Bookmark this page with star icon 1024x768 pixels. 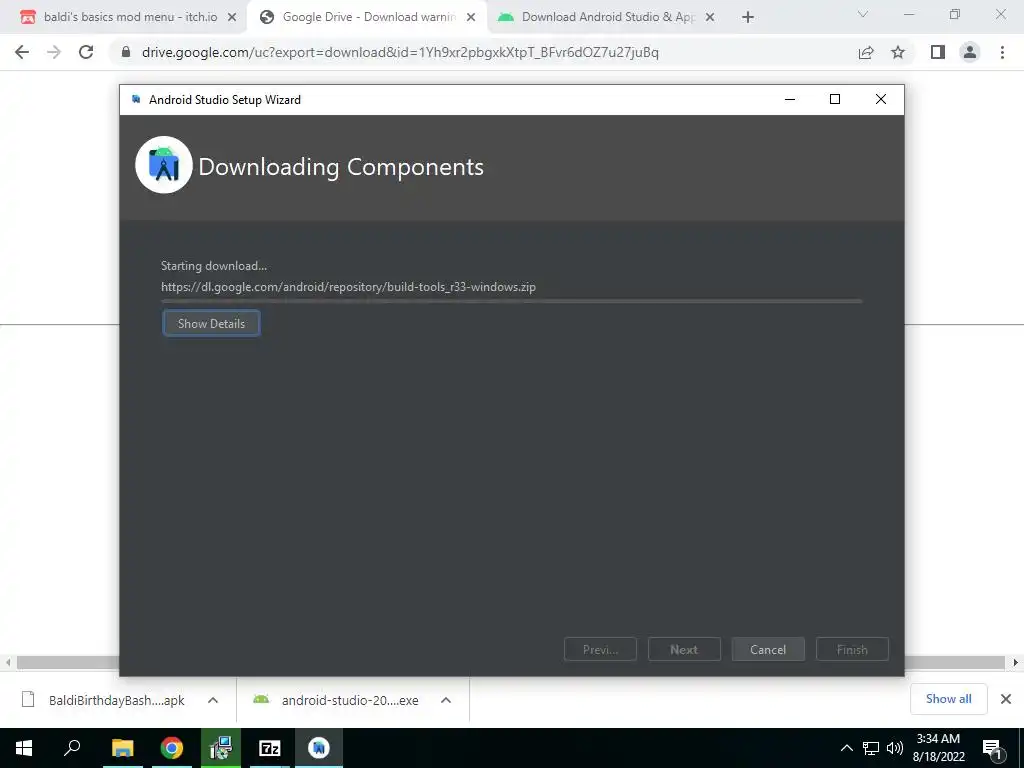pos(898,52)
